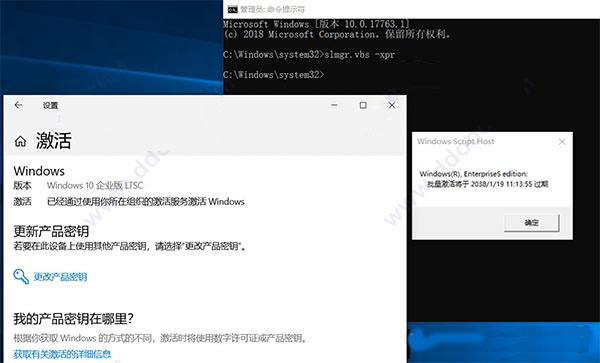Click the 根据你获取 Windows 的方式的不同 paragraph
This screenshot has width=600, height=363.
pyautogui.click(x=160, y=338)
